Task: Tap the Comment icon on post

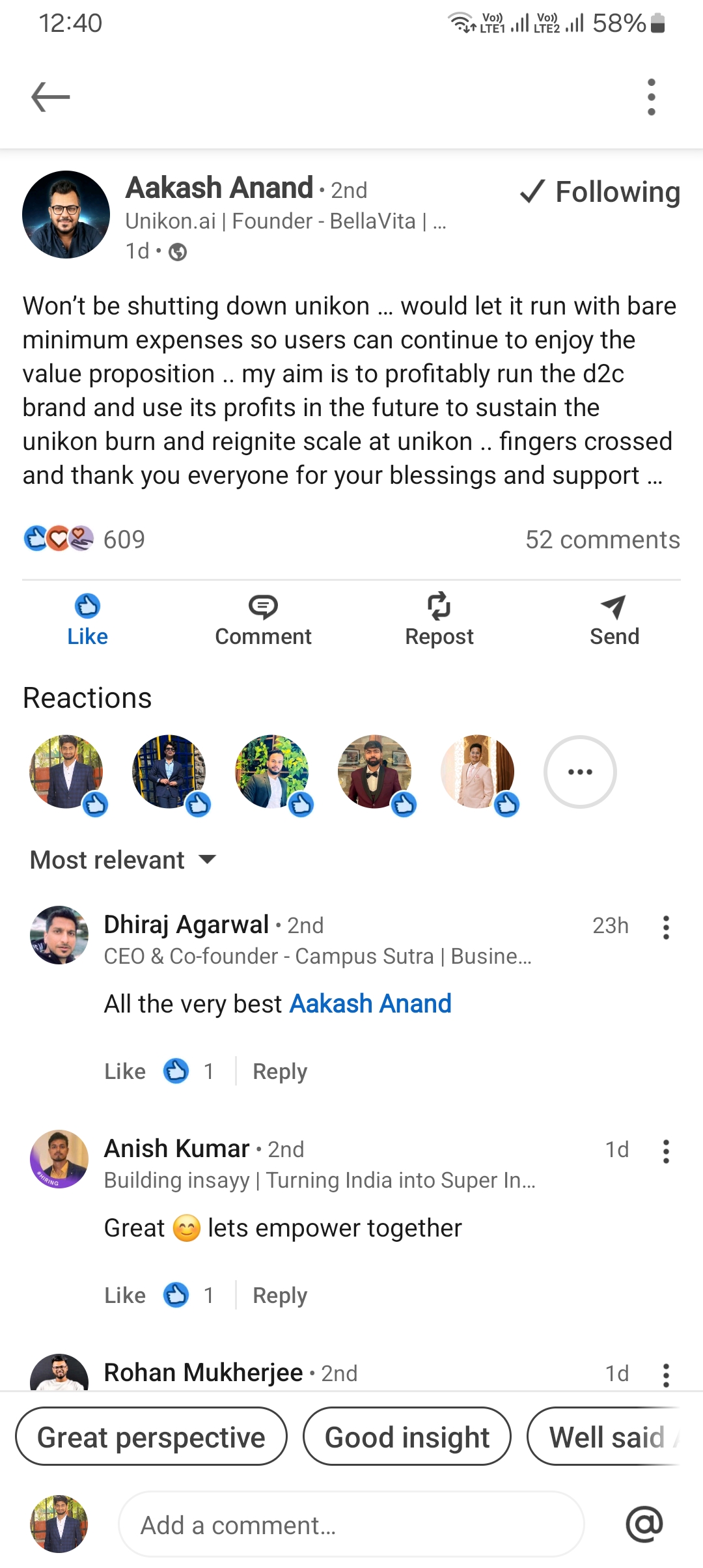Action: pyautogui.click(x=263, y=619)
